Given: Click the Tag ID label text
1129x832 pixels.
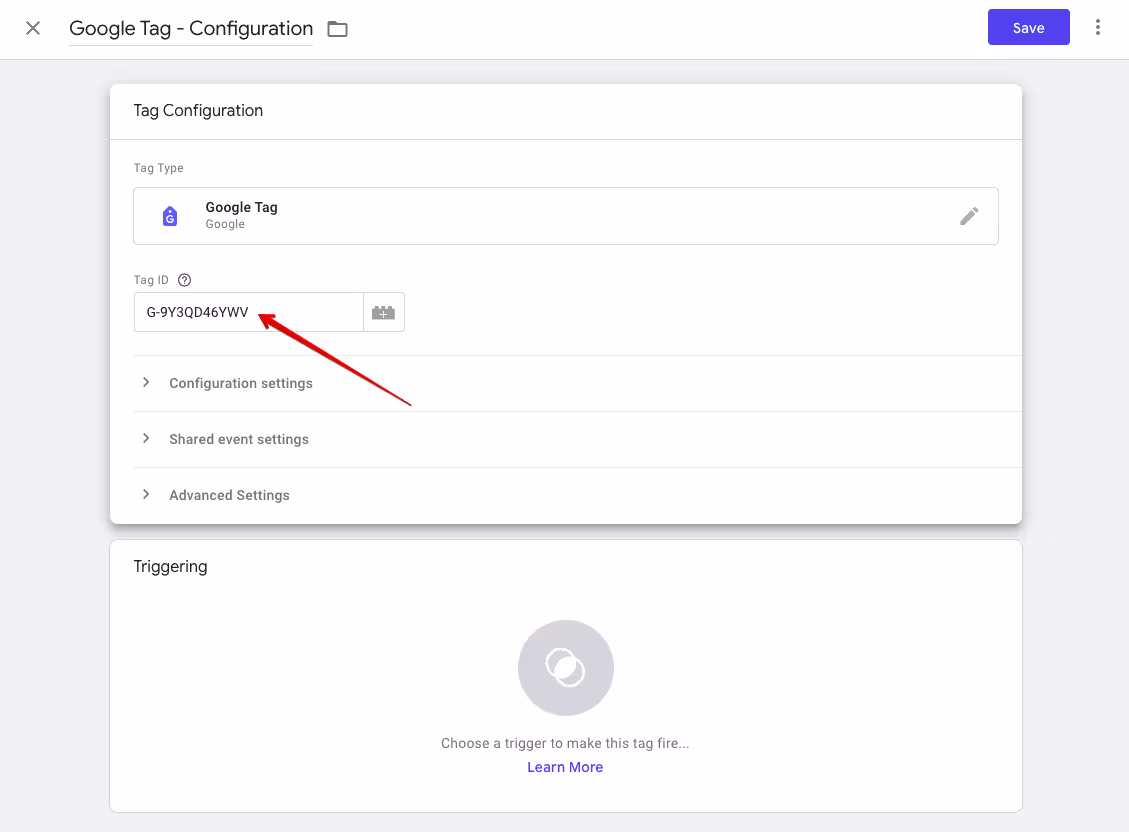Looking at the screenshot, I should 151,280.
